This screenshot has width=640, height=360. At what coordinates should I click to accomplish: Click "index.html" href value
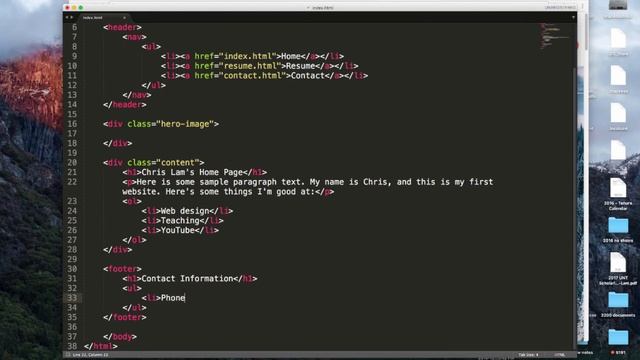coord(248,56)
